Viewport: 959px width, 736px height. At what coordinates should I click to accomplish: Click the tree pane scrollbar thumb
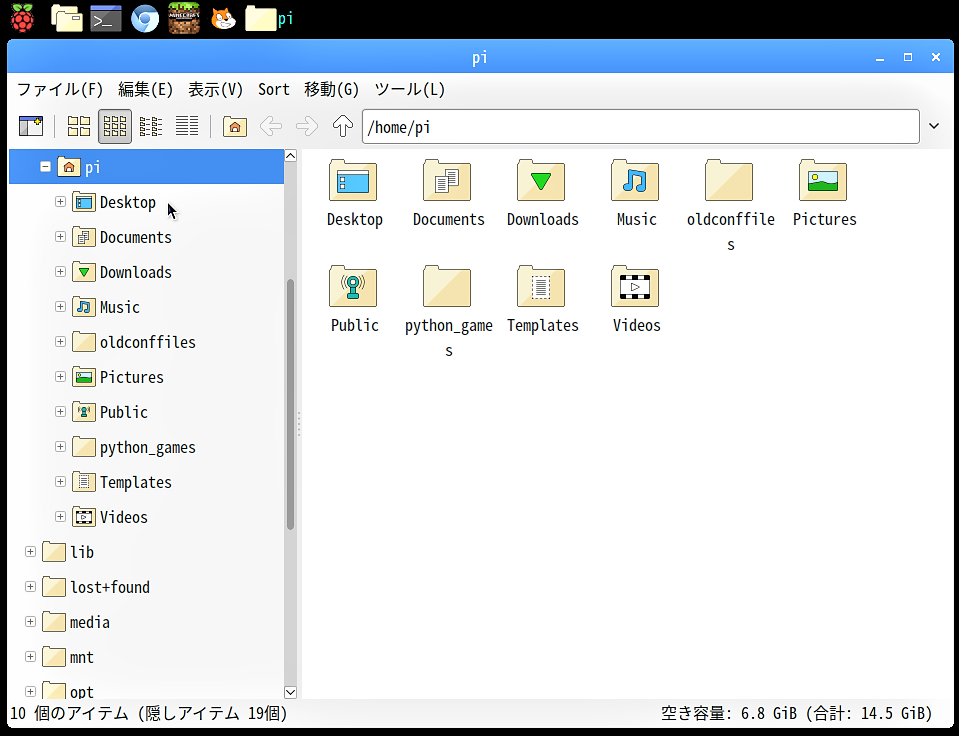[x=291, y=404]
